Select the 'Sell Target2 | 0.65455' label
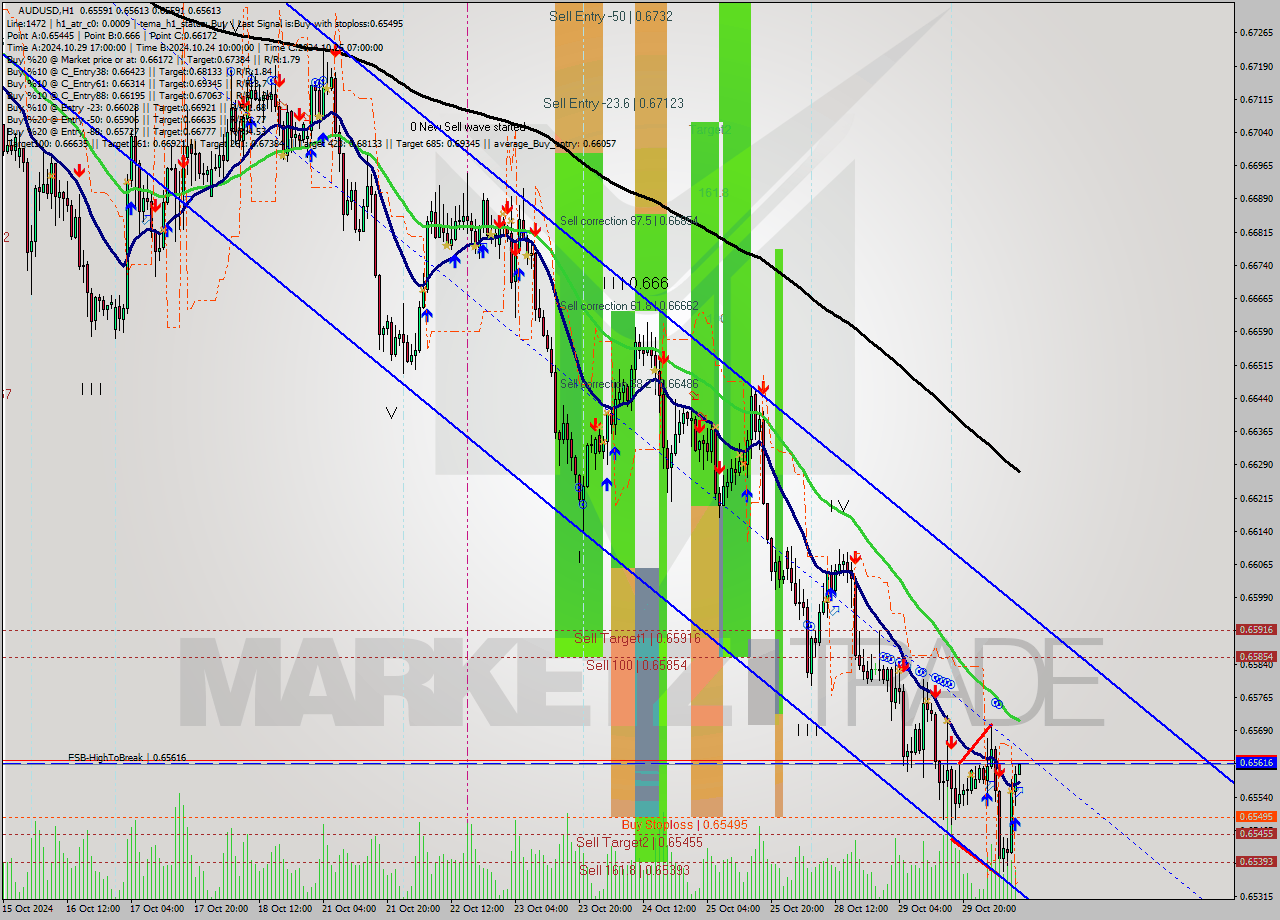Viewport: 1280px width, 920px height. tap(639, 843)
